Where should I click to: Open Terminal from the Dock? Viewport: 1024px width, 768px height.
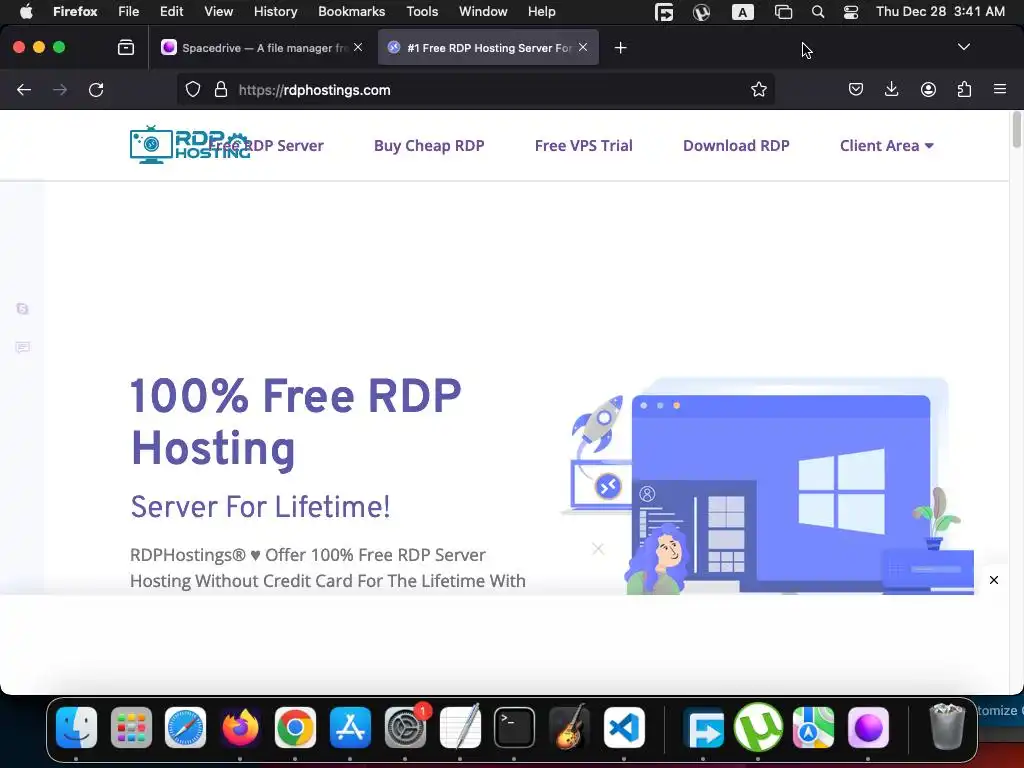pyautogui.click(x=515, y=728)
